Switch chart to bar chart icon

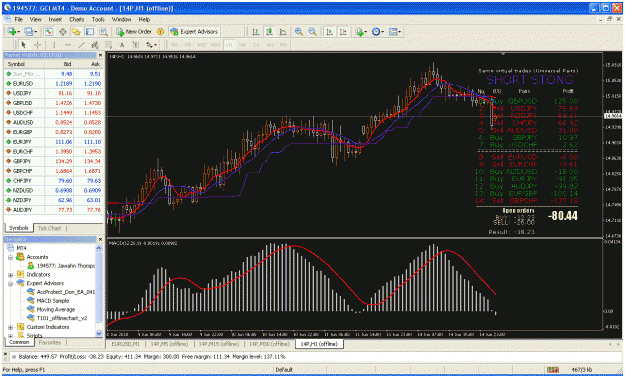(x=256, y=31)
